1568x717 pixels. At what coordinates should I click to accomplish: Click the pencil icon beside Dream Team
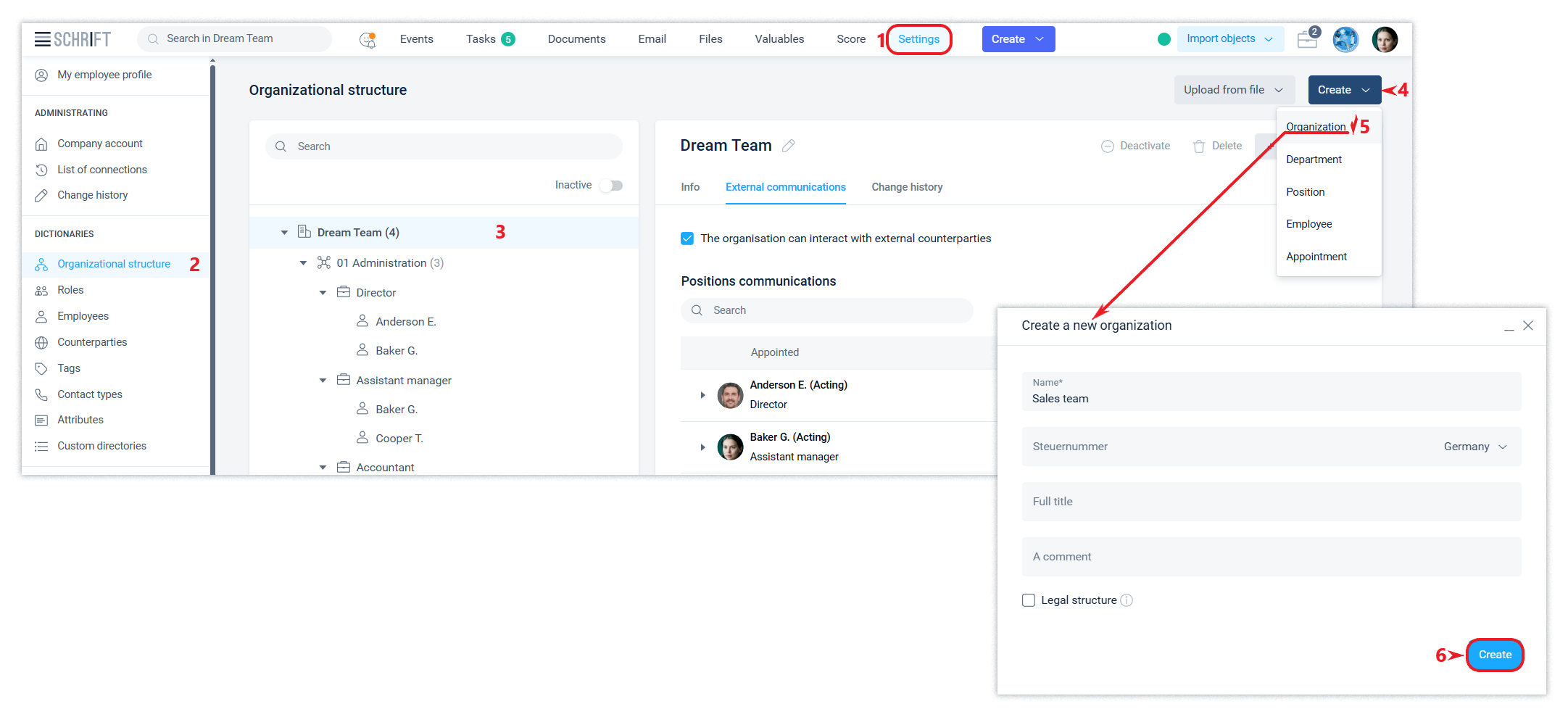pos(789,146)
